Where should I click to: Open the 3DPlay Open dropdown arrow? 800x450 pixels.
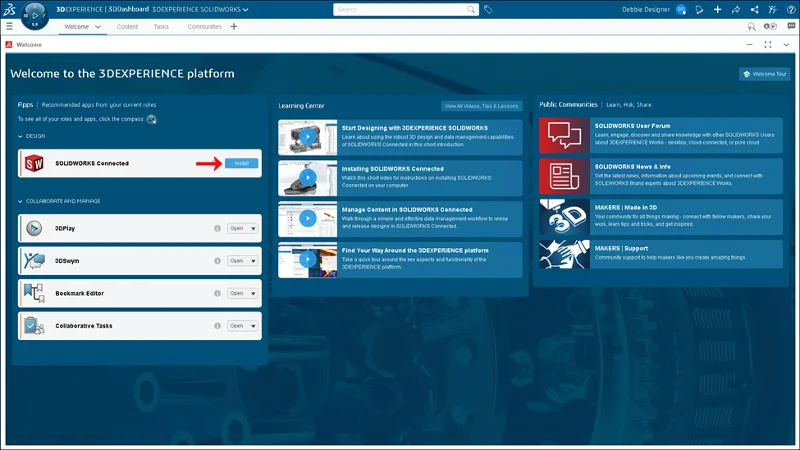(x=254, y=228)
